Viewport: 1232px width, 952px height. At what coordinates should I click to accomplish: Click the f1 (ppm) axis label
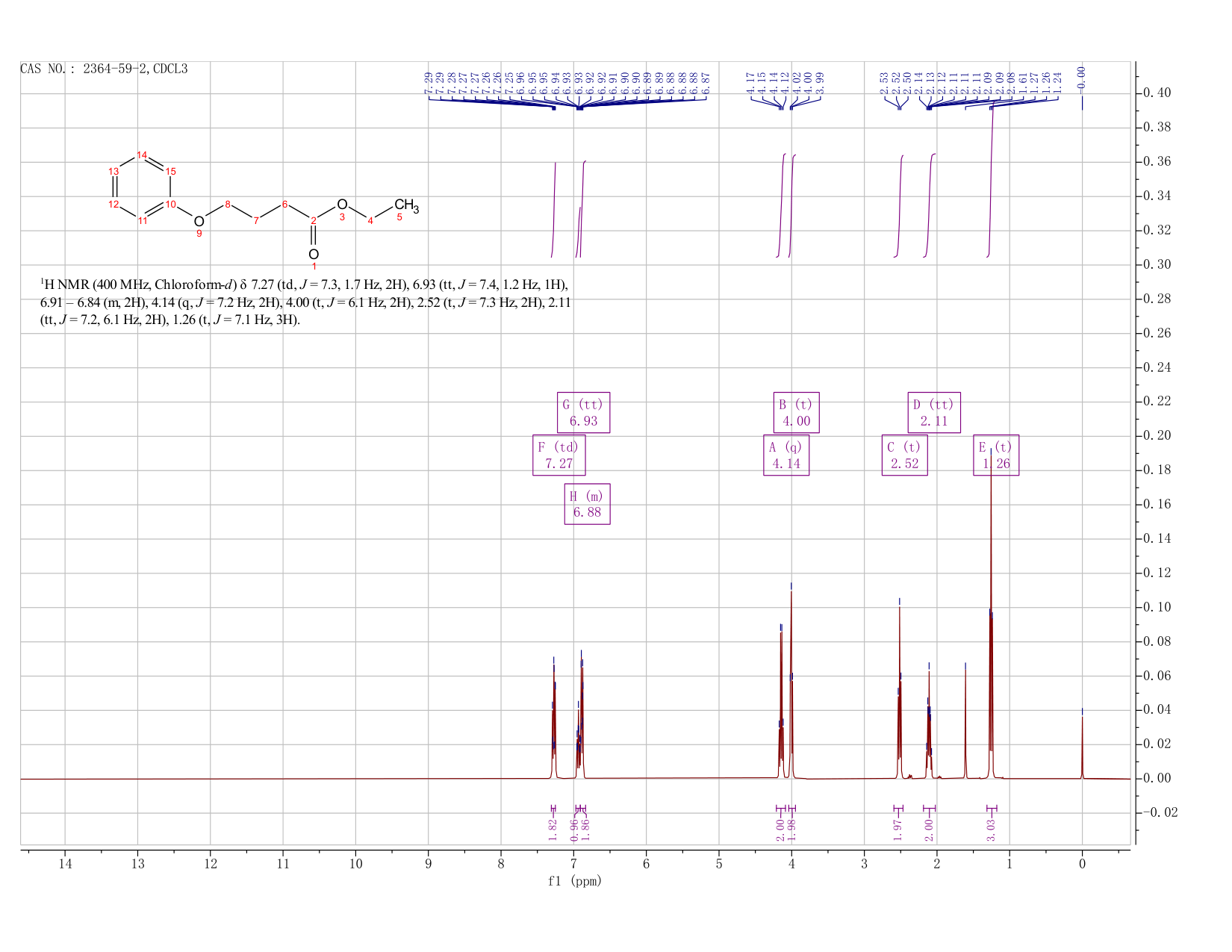point(574,881)
